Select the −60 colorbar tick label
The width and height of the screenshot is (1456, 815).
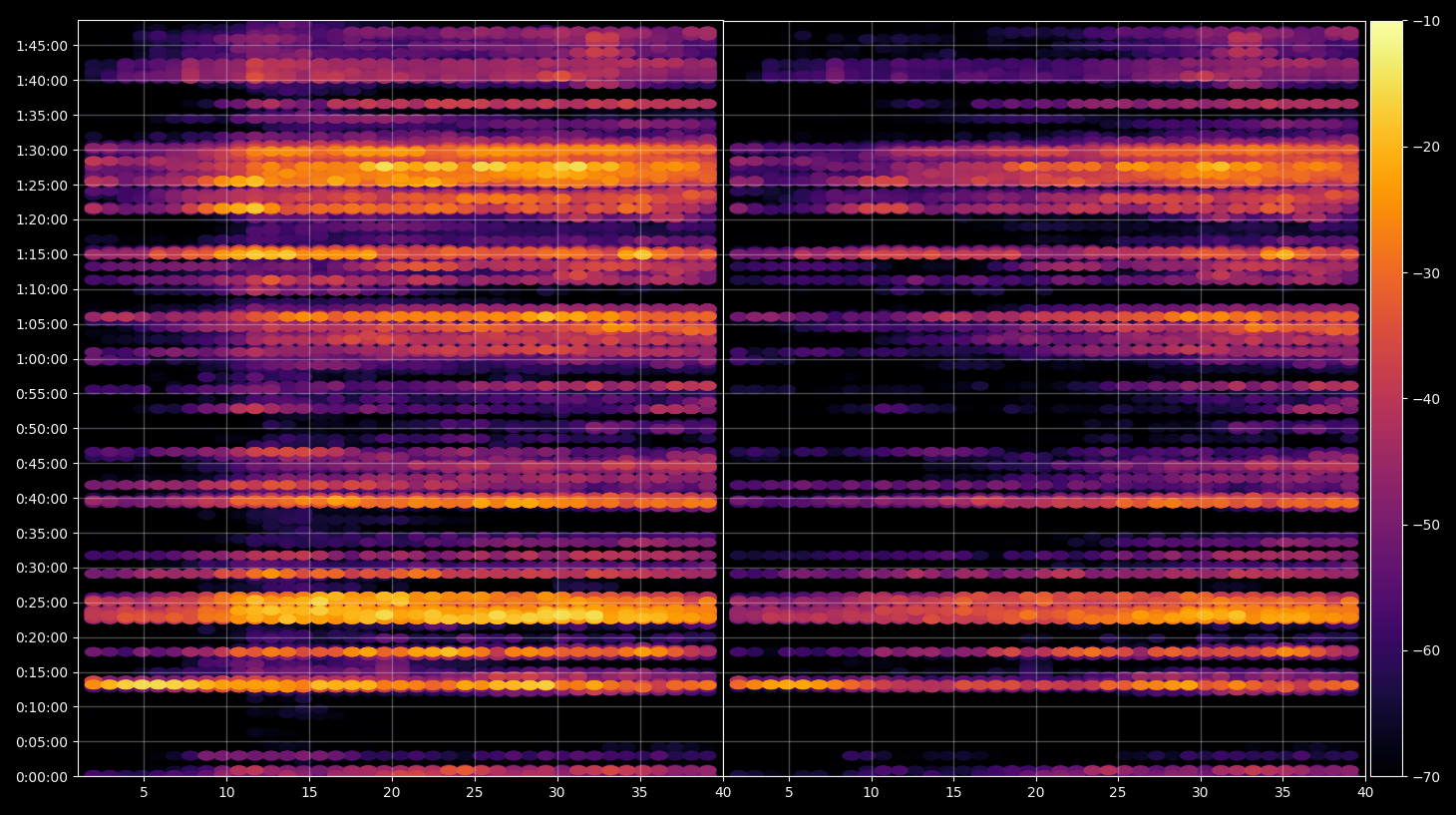point(1426,650)
